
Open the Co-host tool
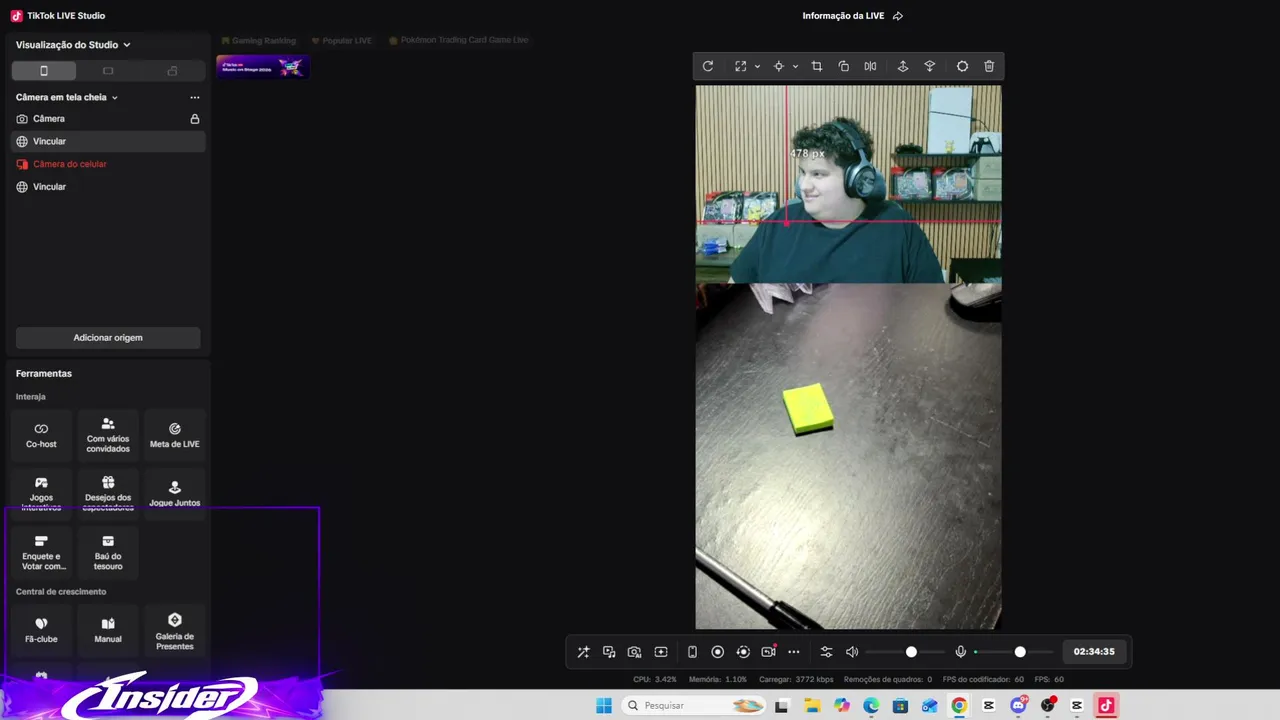click(x=41, y=435)
